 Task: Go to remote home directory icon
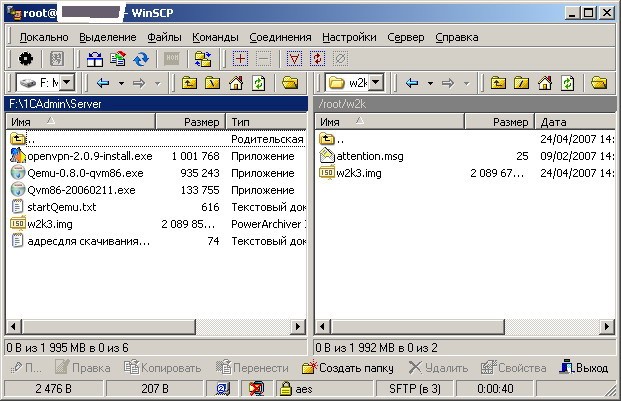click(545, 83)
